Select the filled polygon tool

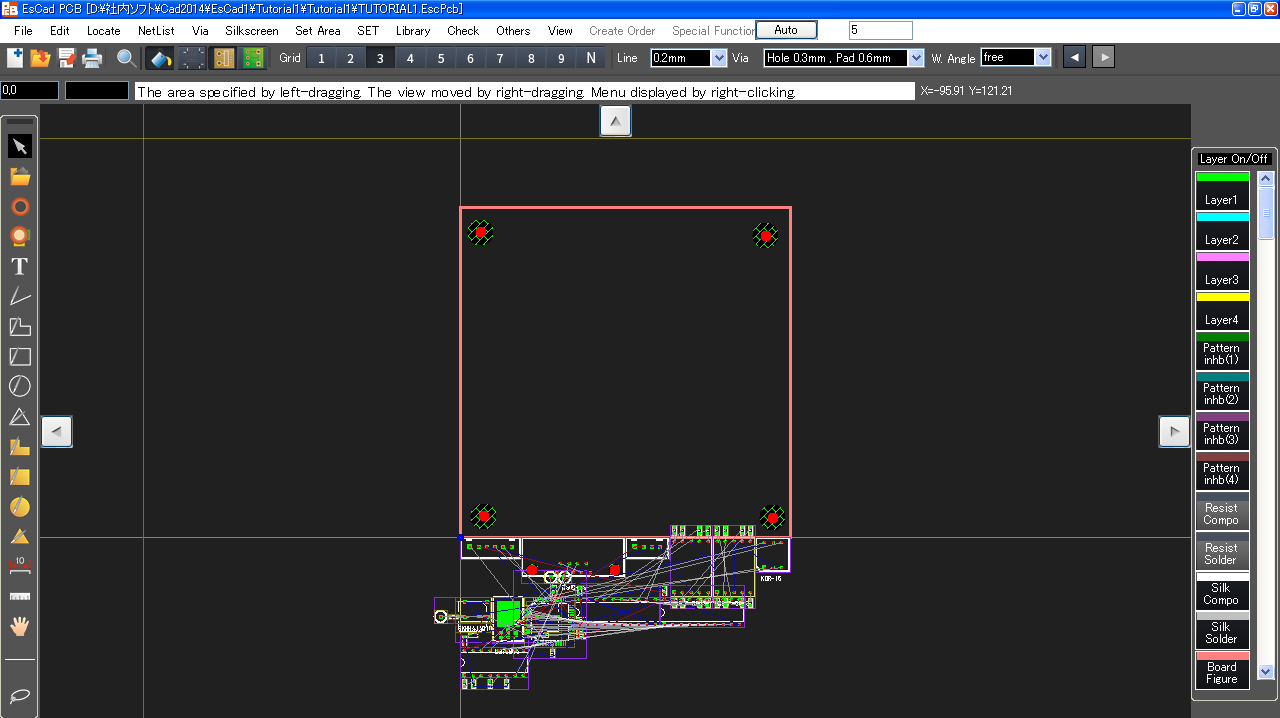click(x=20, y=446)
